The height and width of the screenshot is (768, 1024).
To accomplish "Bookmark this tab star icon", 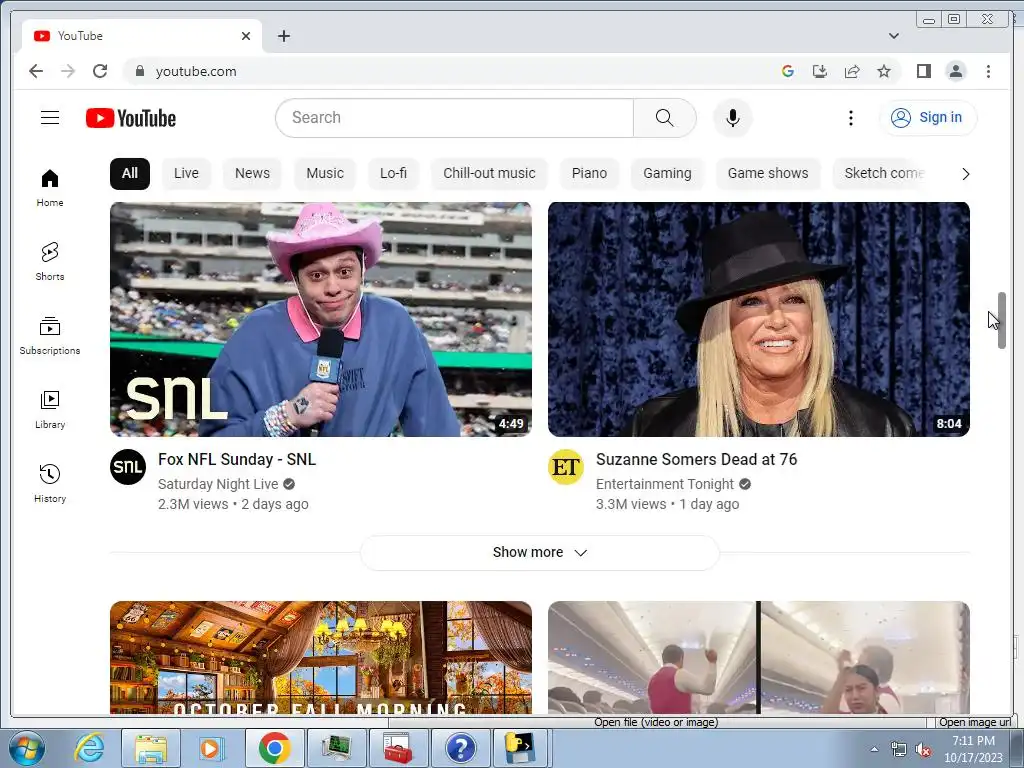I will (884, 71).
